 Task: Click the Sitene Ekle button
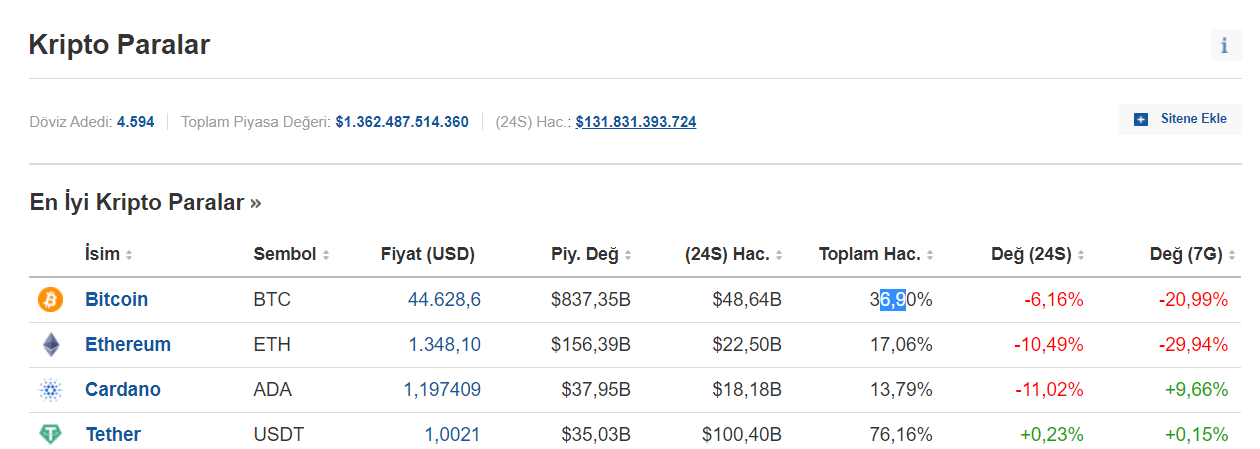(1180, 119)
